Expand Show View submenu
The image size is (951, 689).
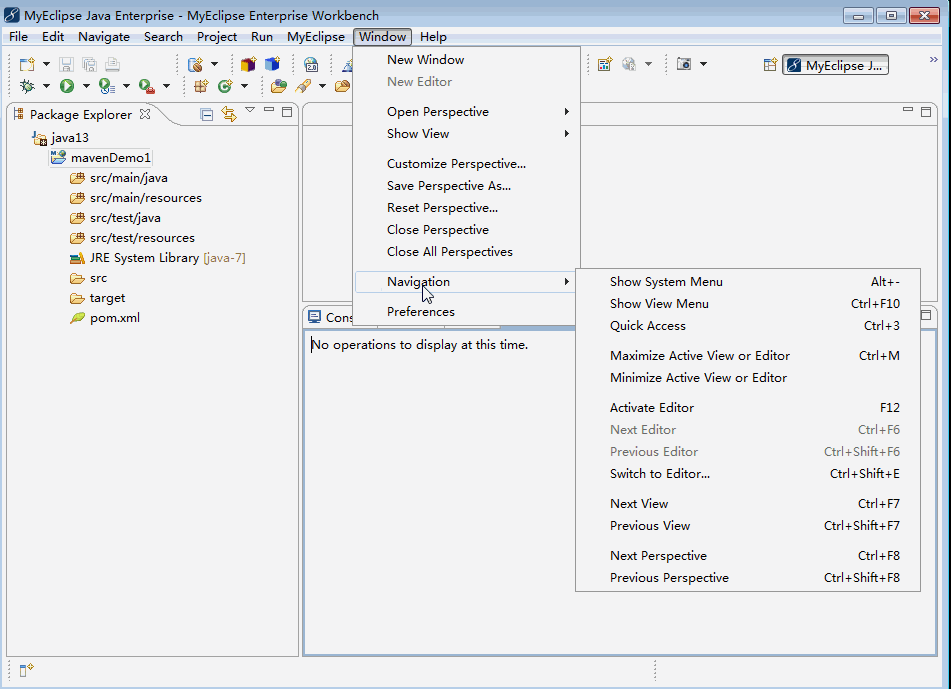click(466, 133)
